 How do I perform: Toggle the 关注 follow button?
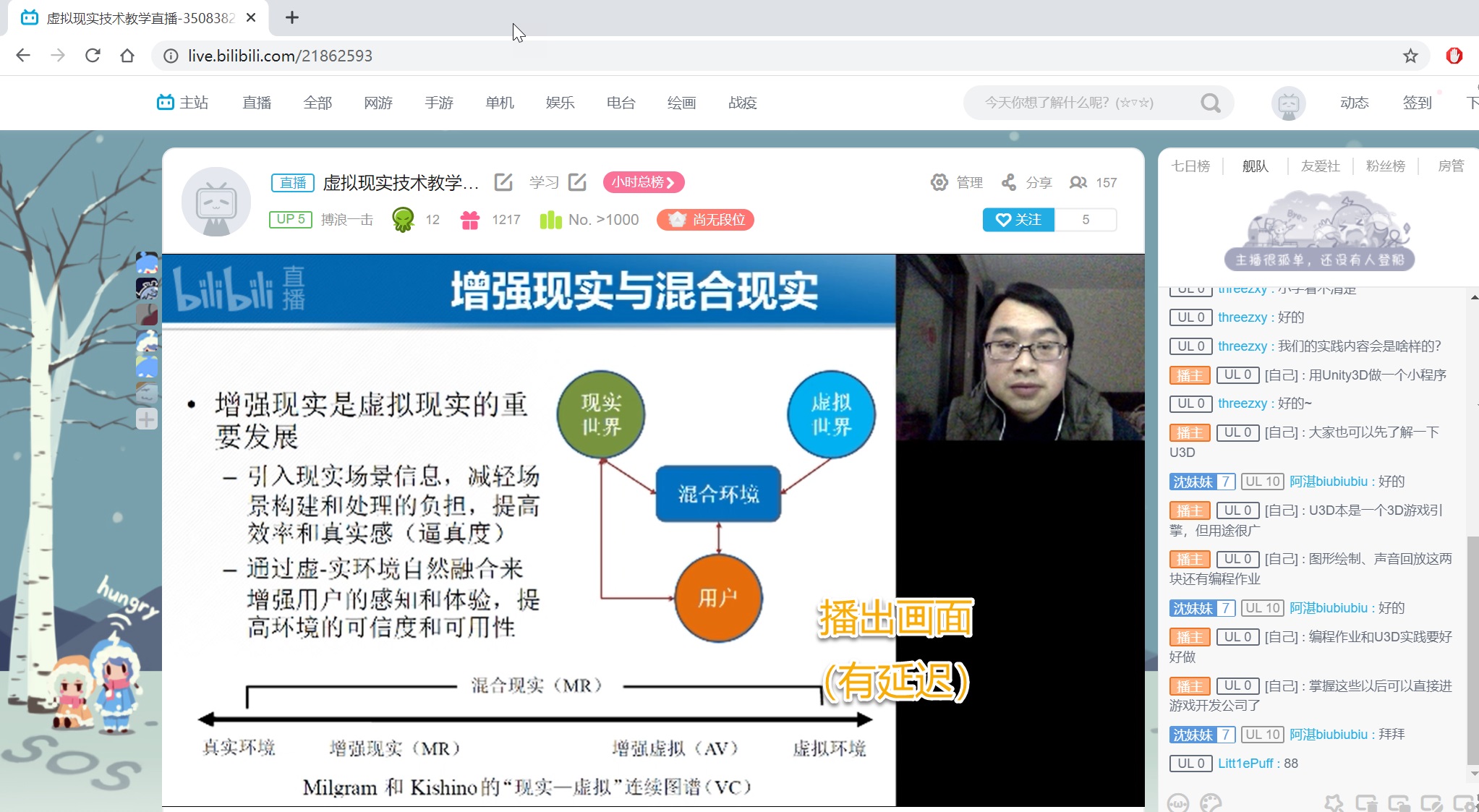[x=1018, y=219]
